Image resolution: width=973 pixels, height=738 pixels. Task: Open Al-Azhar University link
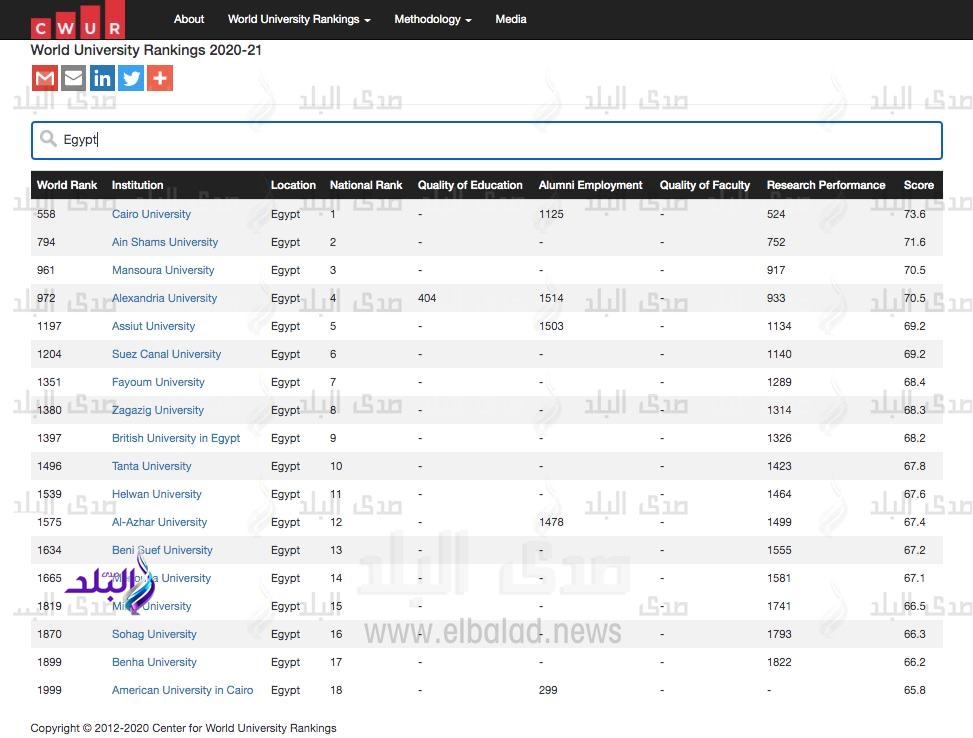point(159,522)
